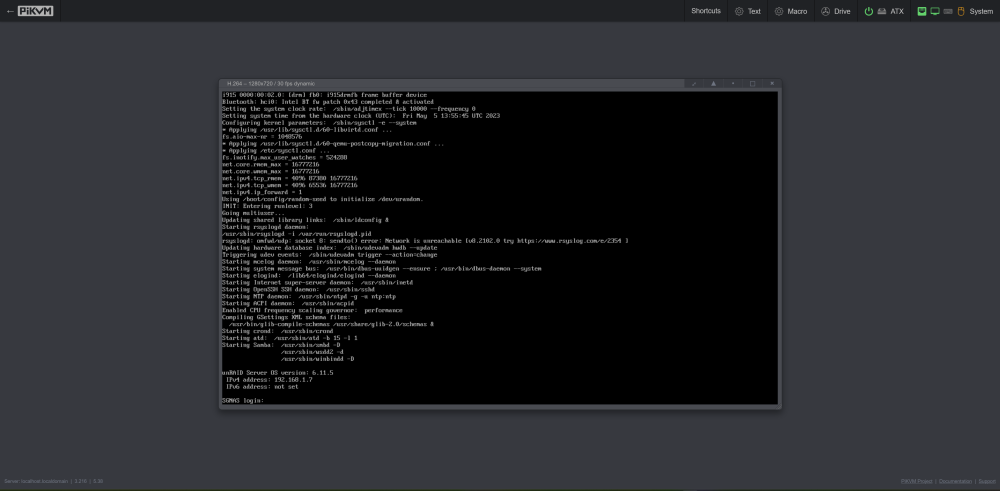Close the H.264 stream window
1000x491 pixels.
pyautogui.click(x=772, y=84)
